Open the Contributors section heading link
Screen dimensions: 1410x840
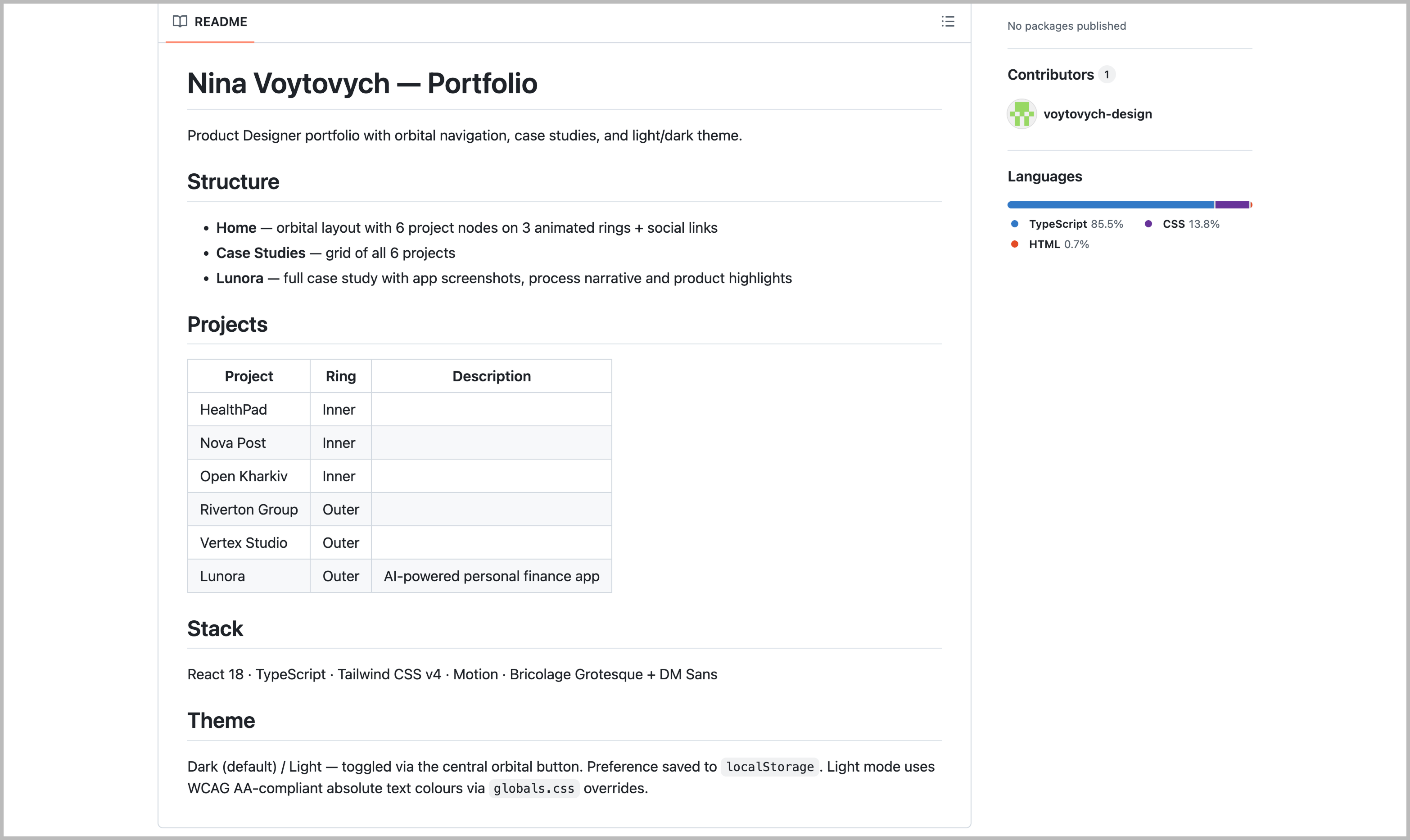(x=1050, y=75)
